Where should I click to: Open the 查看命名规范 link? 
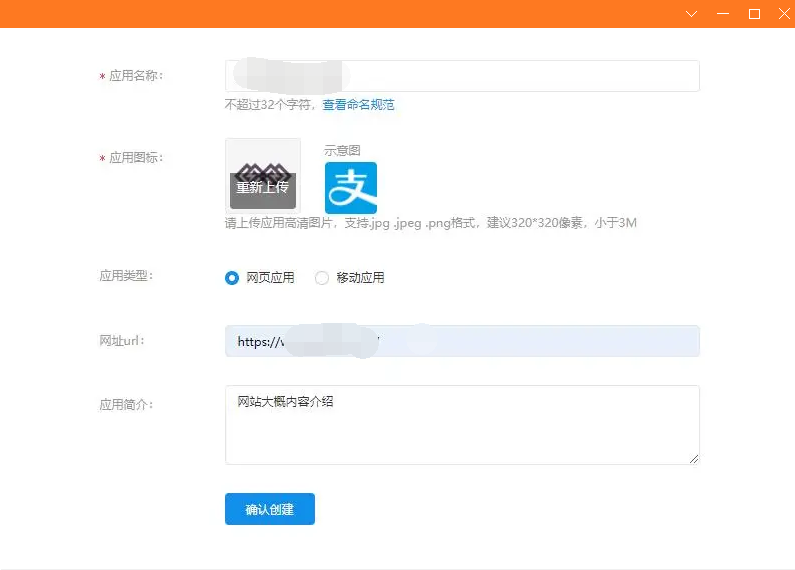tap(358, 104)
